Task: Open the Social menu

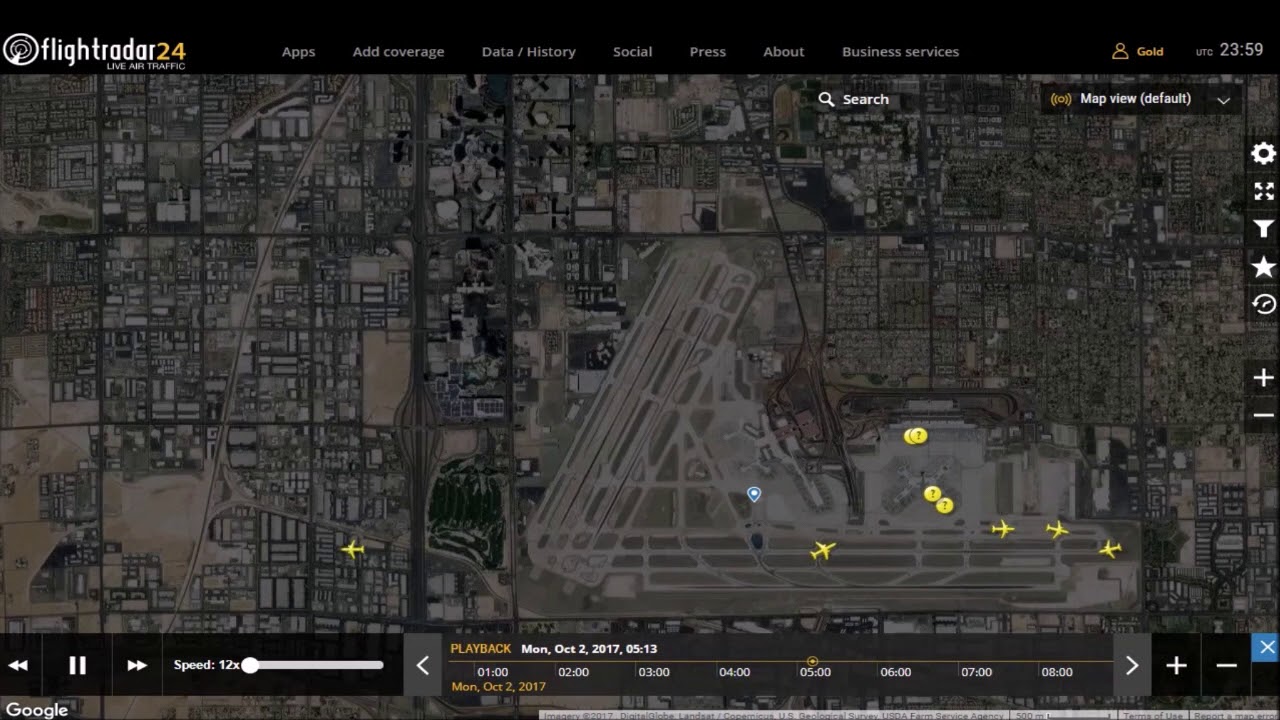Action: (632, 52)
